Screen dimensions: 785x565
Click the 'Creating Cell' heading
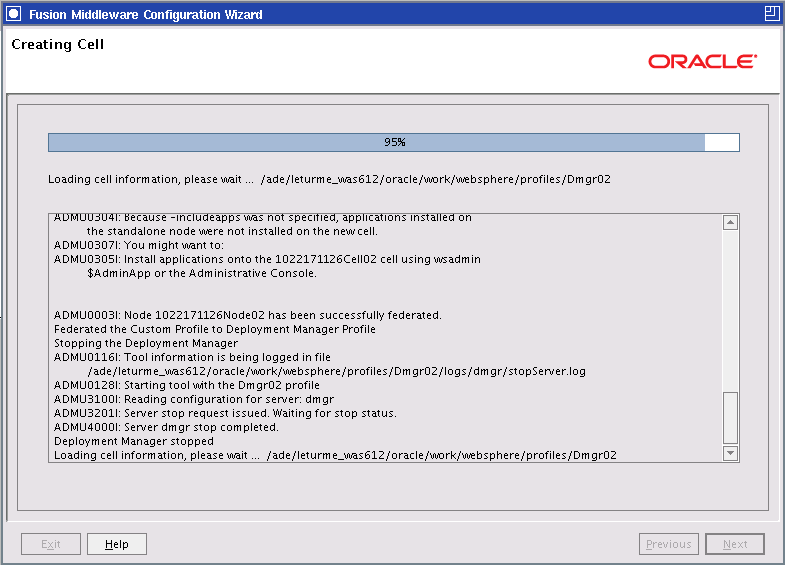(x=58, y=44)
